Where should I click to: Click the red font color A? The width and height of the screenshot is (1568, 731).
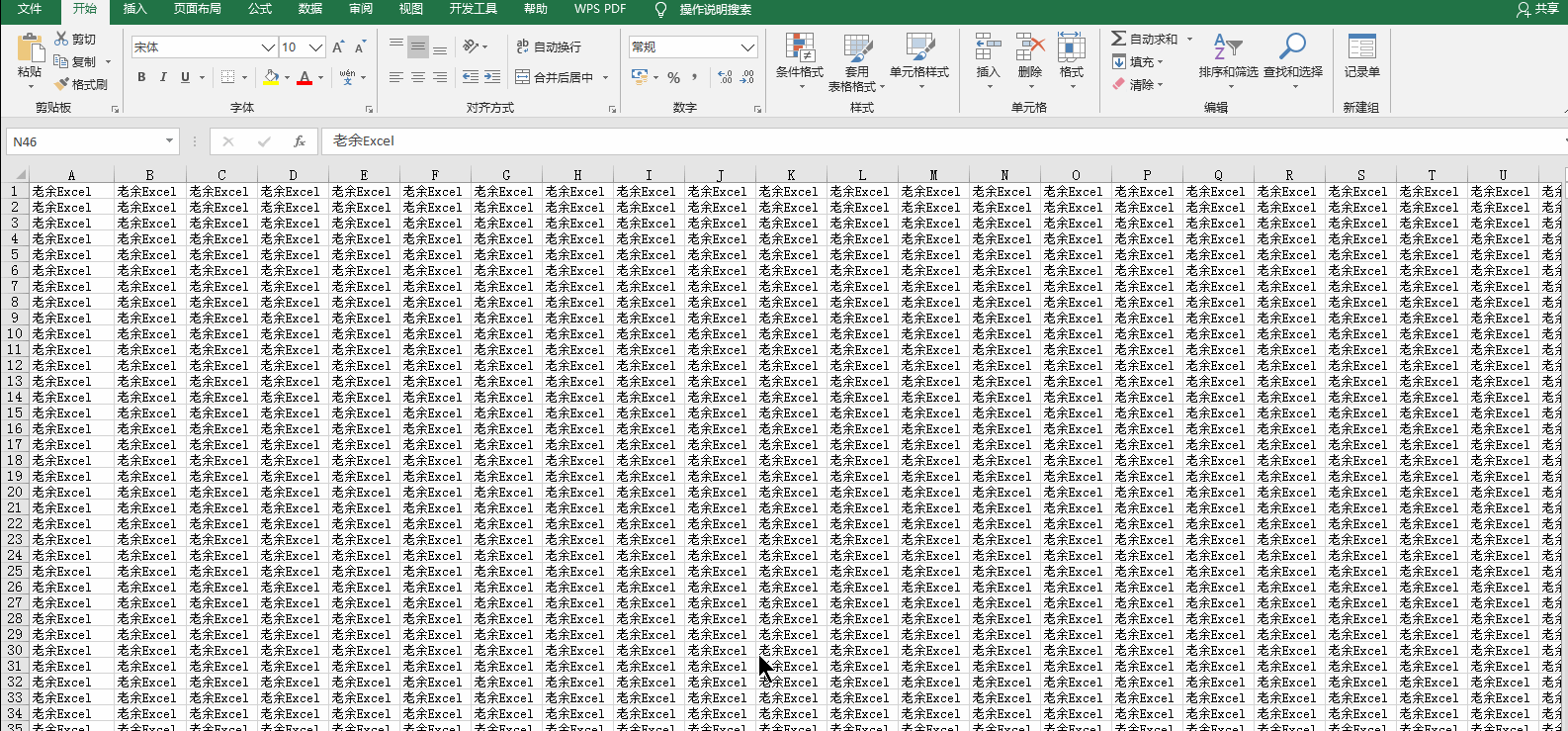pyautogui.click(x=305, y=77)
